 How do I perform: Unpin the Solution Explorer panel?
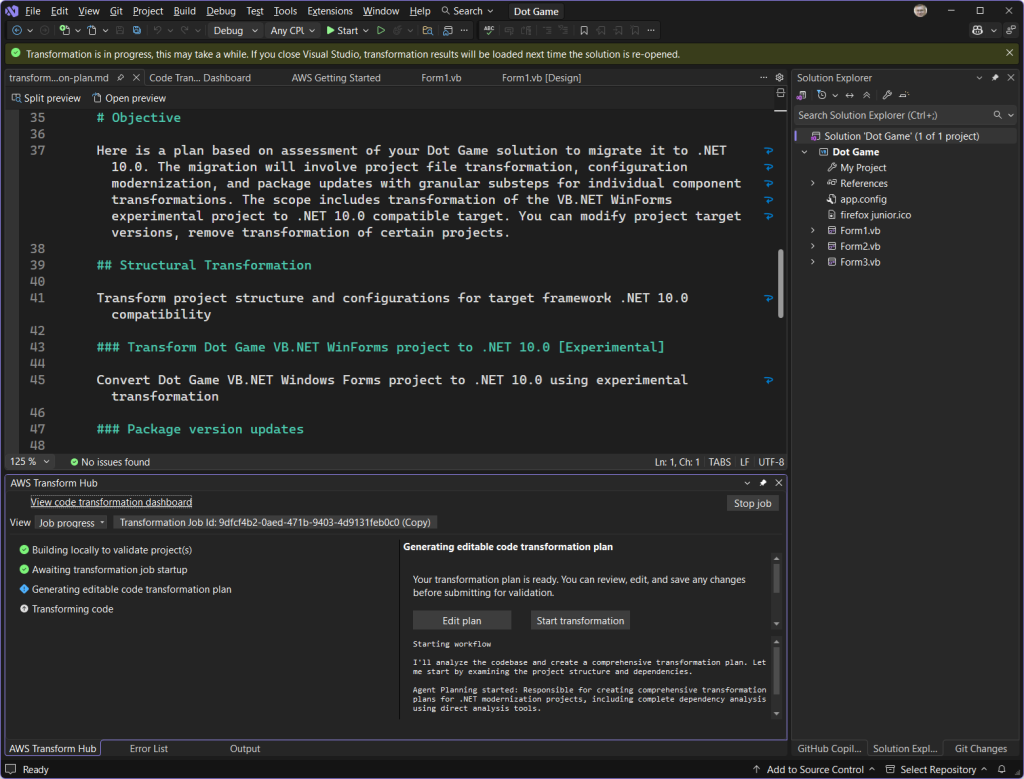[995, 78]
